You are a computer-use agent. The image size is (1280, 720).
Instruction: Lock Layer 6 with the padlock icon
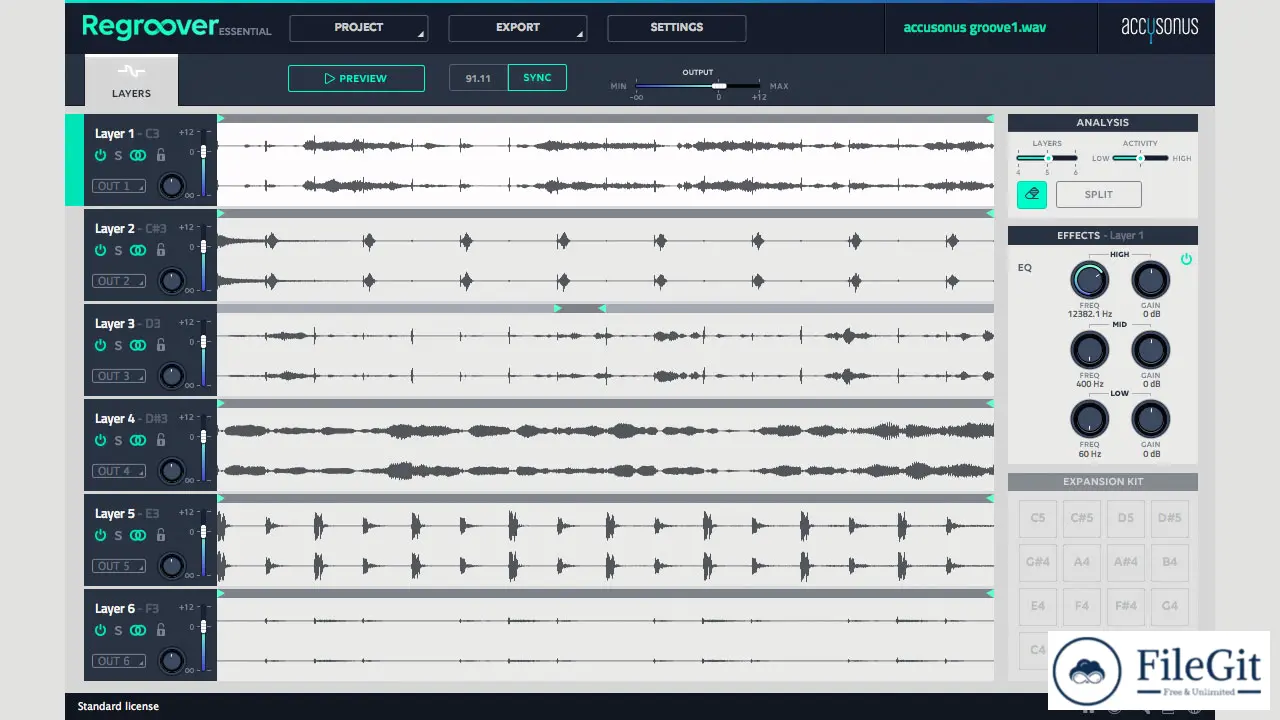160,630
